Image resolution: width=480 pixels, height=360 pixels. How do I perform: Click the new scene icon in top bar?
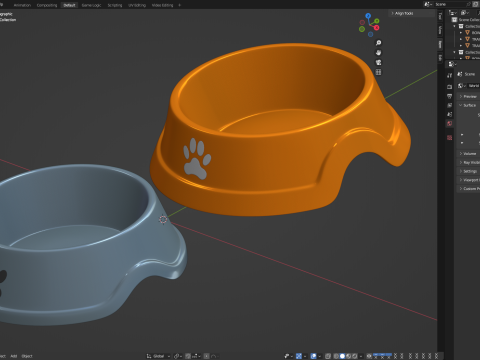coord(476,4)
